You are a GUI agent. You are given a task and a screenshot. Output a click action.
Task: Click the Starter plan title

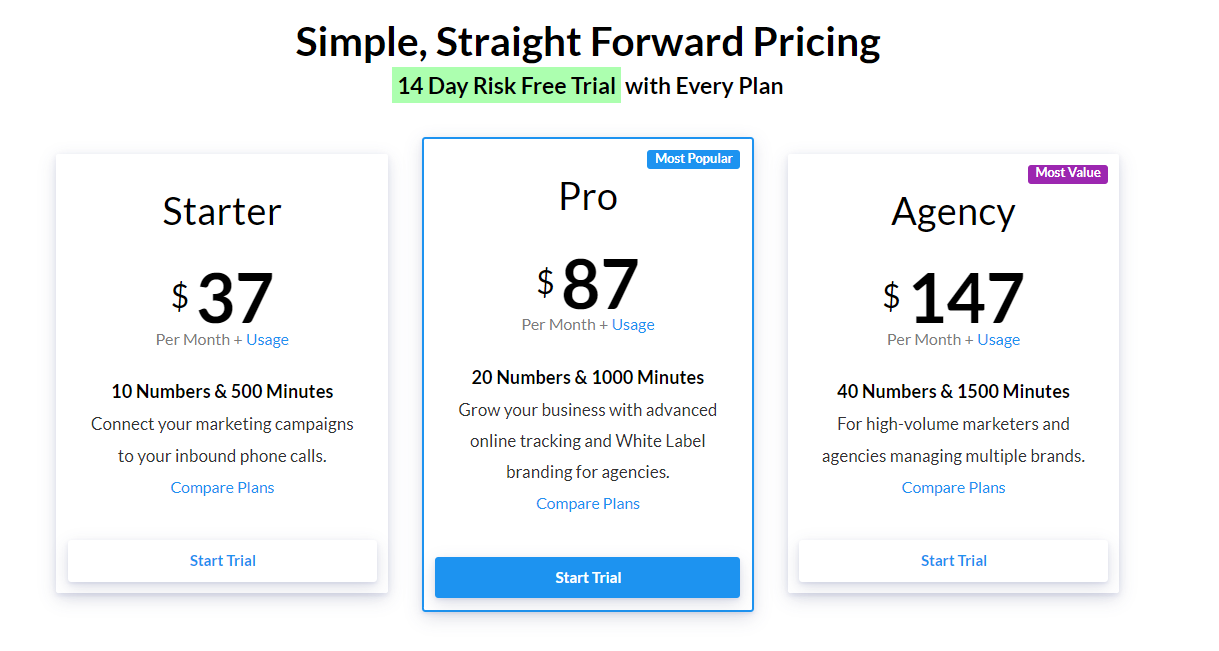[x=222, y=211]
